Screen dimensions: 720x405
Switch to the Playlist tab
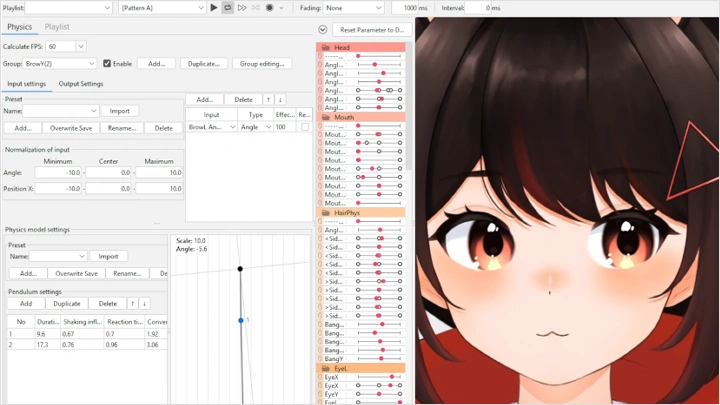(x=57, y=27)
